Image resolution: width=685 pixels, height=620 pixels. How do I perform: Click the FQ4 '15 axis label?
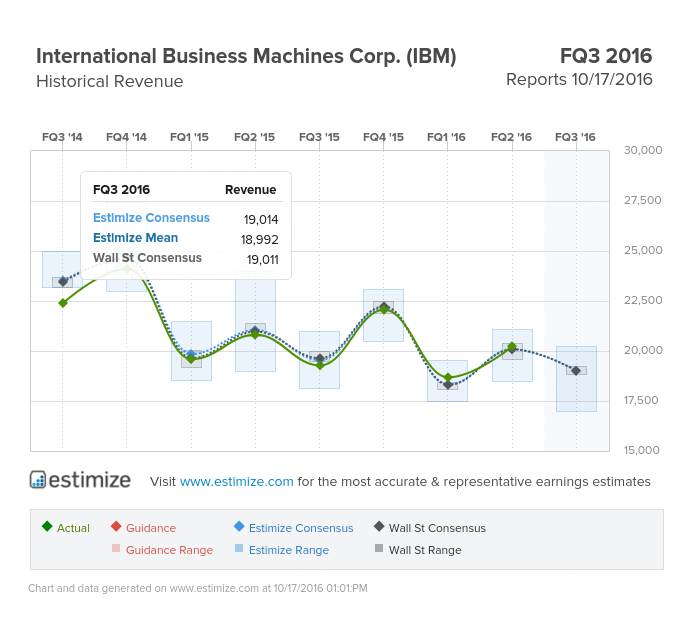[383, 137]
